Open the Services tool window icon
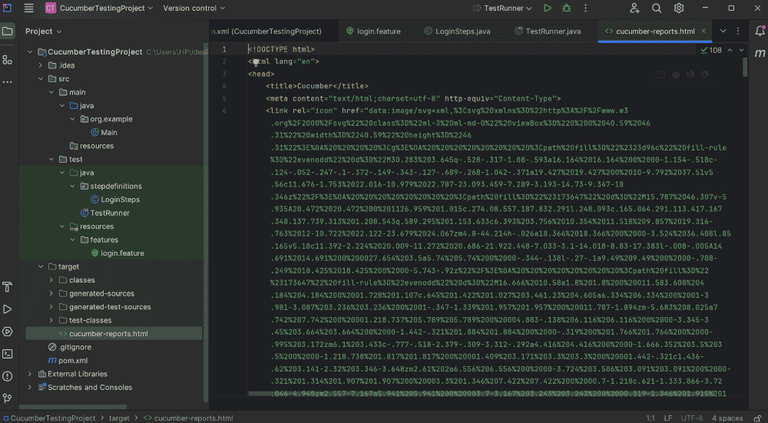The image size is (768, 423). point(7,331)
